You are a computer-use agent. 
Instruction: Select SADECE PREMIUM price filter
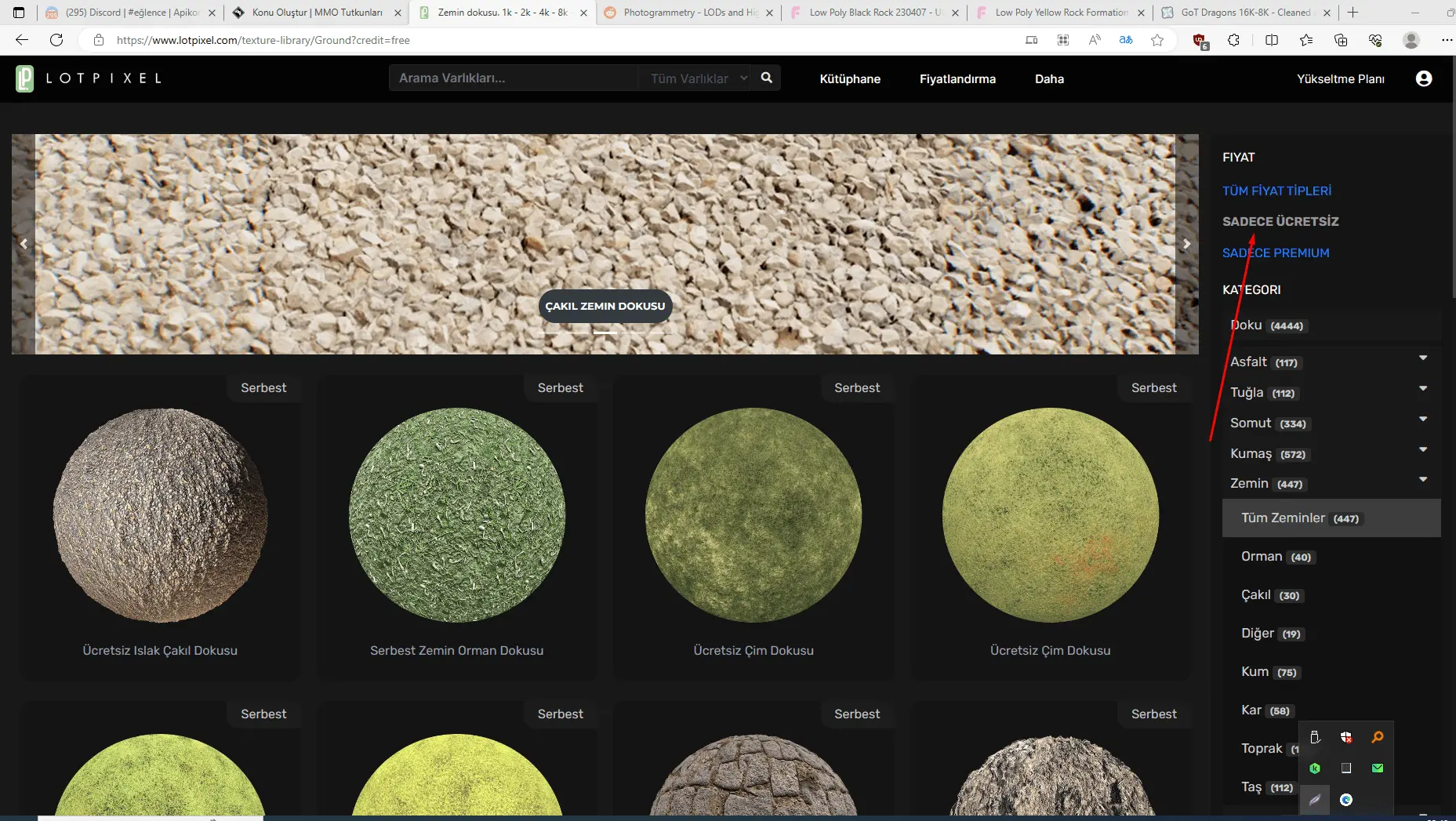[1276, 252]
